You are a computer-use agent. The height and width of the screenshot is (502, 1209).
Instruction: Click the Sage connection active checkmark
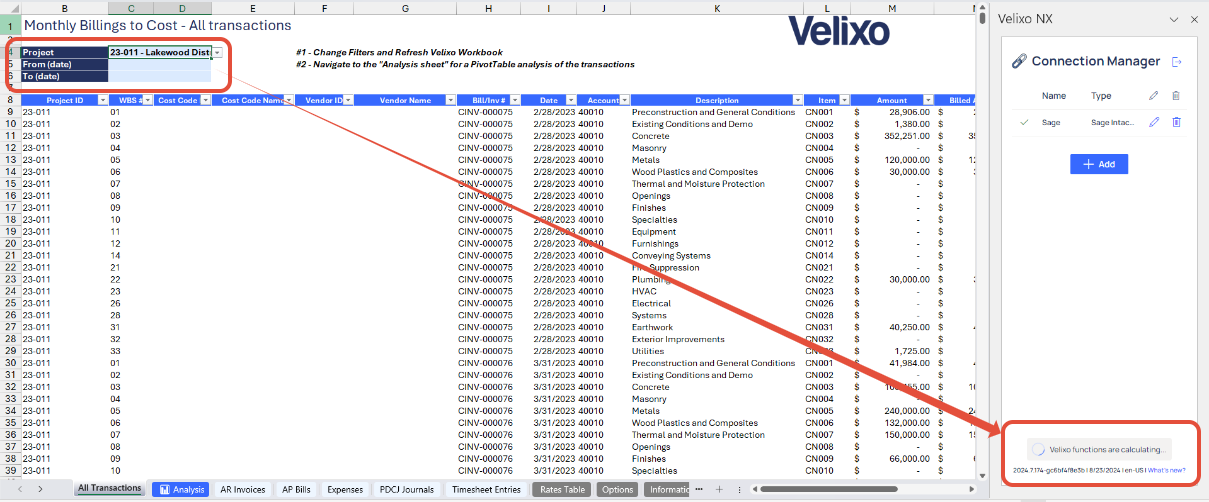click(1023, 122)
